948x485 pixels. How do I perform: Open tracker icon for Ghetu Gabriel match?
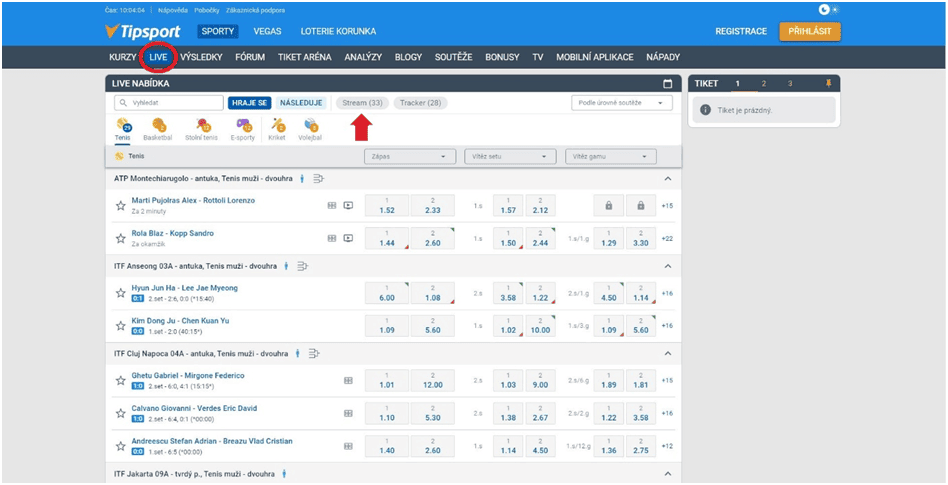tap(348, 380)
